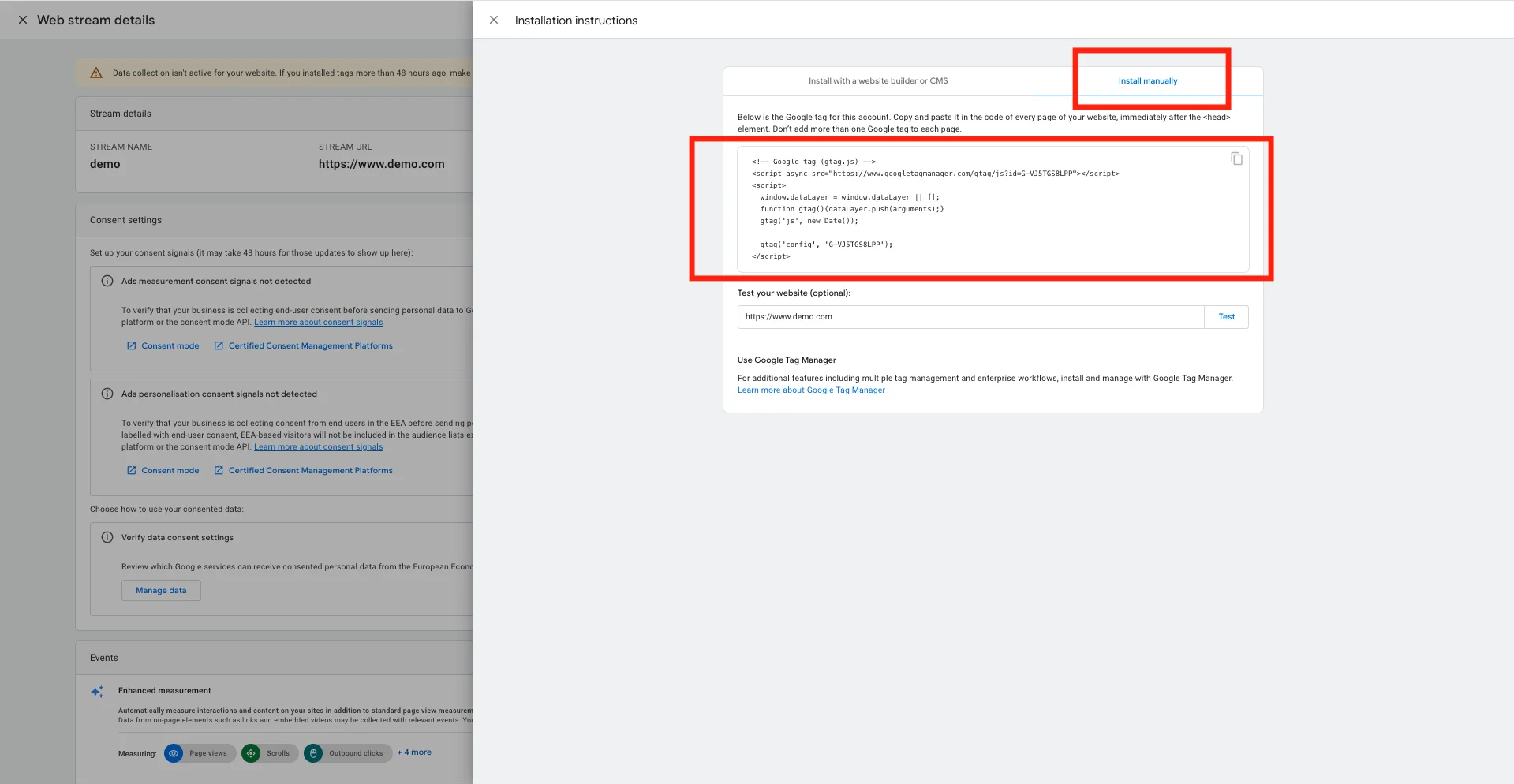The image size is (1514, 784).
Task: Focus the test website URL field
Action: [x=970, y=316]
